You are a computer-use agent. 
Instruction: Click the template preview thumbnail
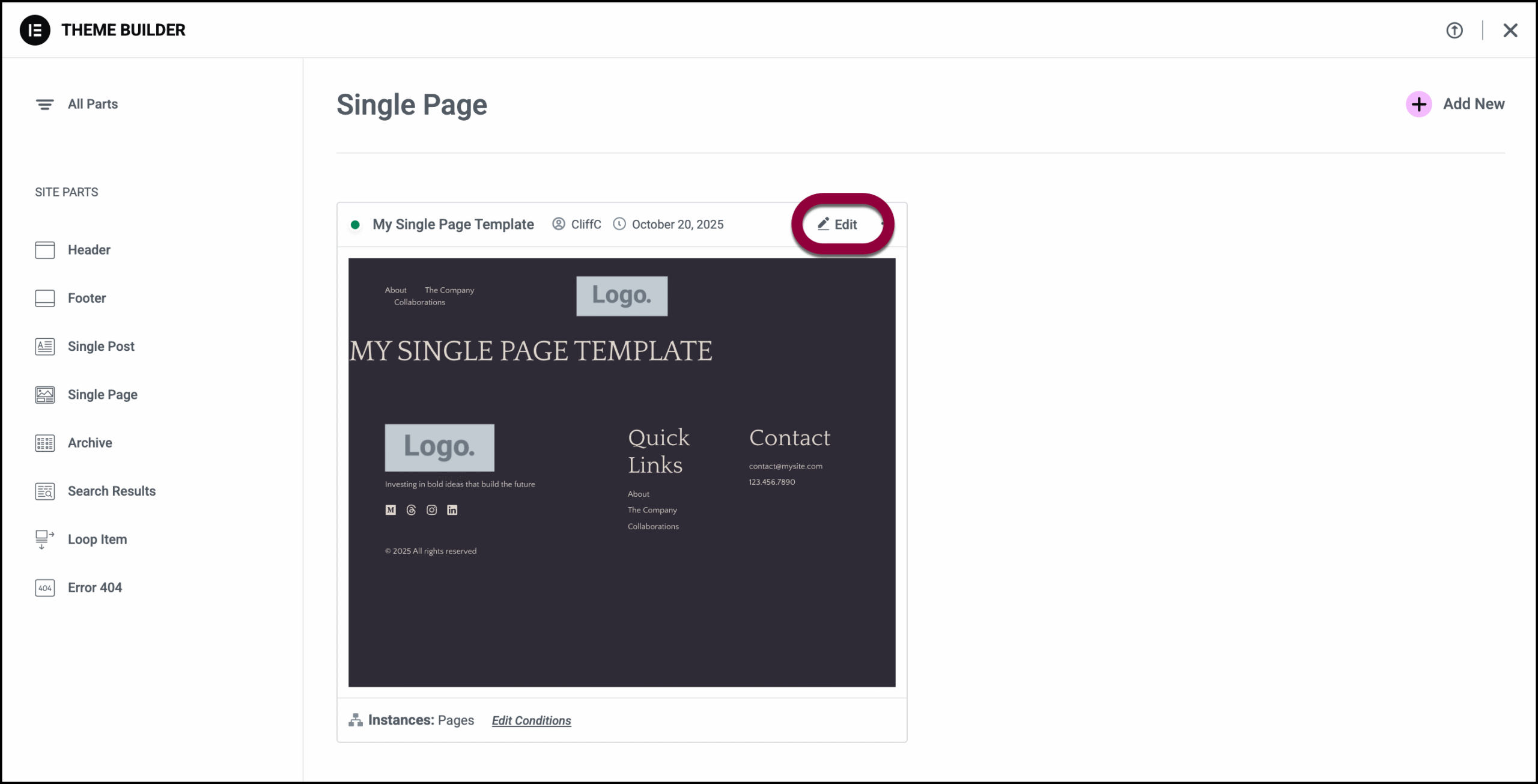[x=621, y=472]
